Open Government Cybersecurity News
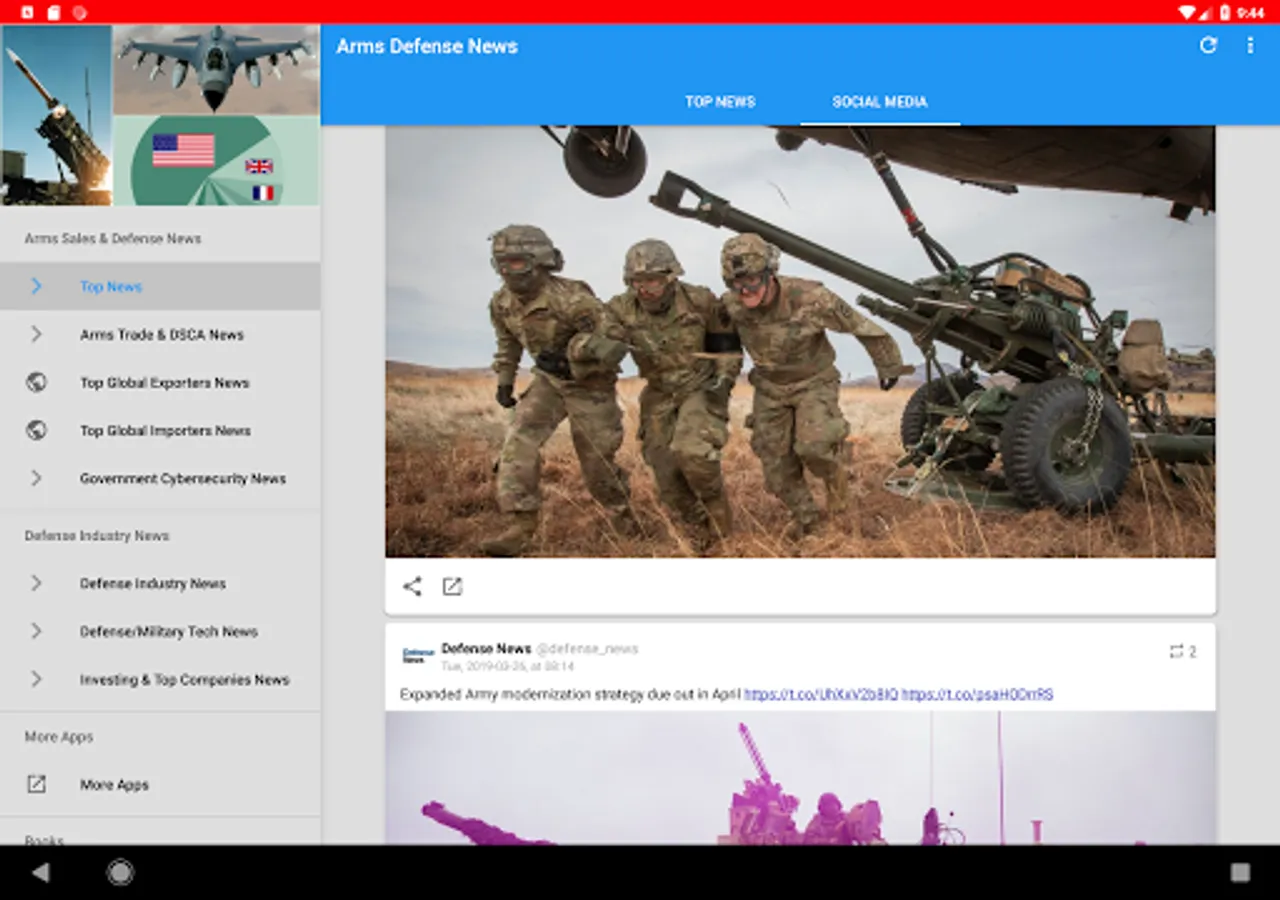The image size is (1280, 900). [160, 478]
